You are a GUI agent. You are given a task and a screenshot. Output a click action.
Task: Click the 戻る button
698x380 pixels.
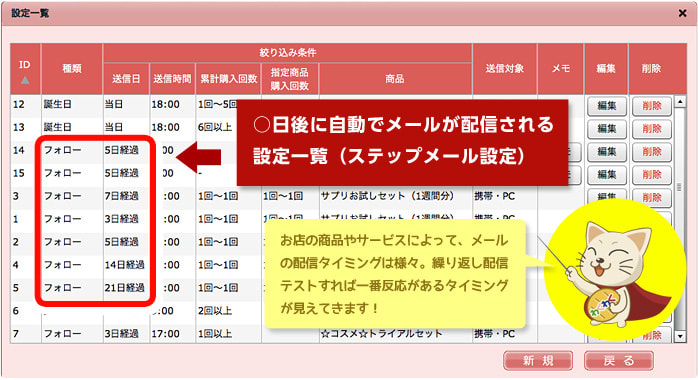point(619,361)
